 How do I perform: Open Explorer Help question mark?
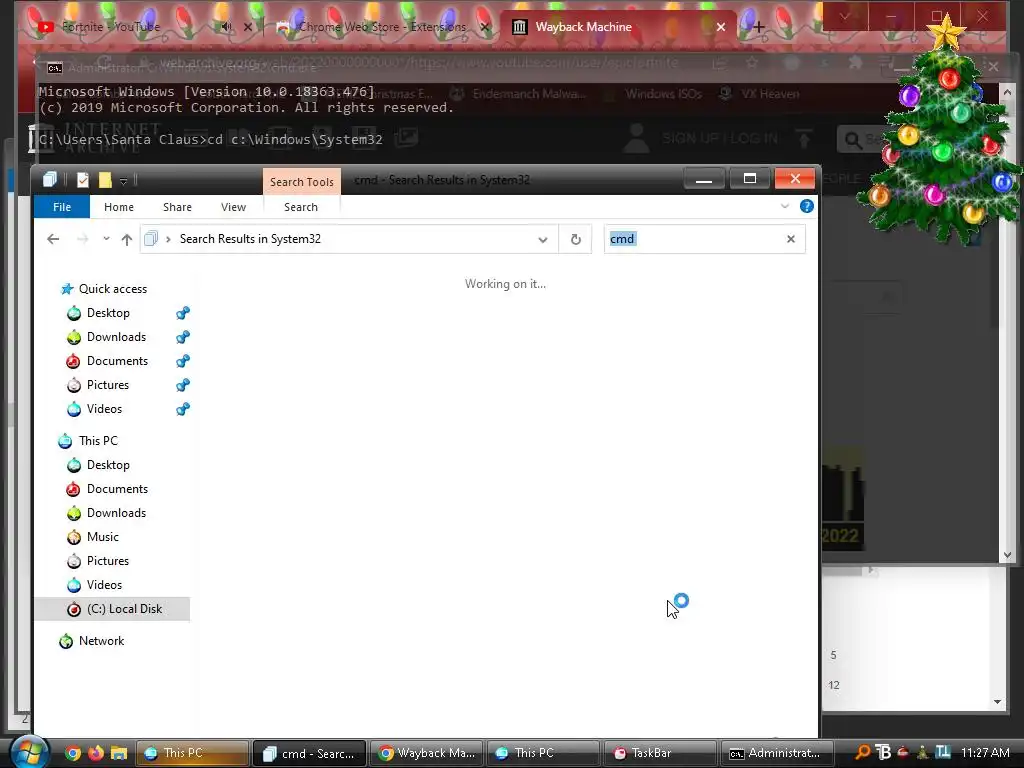coord(807,206)
